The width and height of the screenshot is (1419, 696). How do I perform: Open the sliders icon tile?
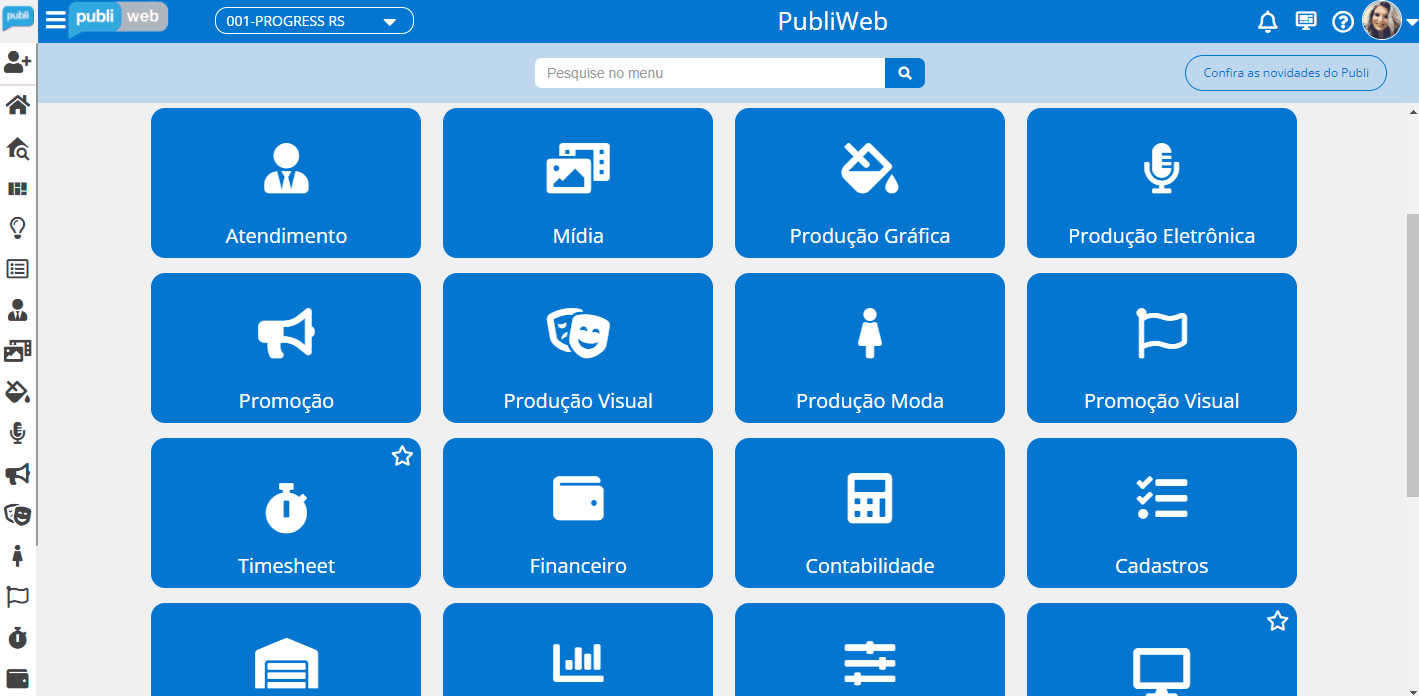pyautogui.click(x=870, y=650)
